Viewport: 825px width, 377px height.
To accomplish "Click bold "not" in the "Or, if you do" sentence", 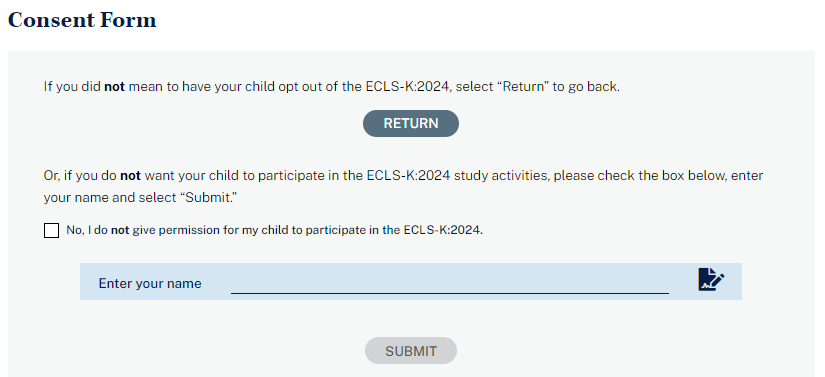I will pyautogui.click(x=130, y=176).
